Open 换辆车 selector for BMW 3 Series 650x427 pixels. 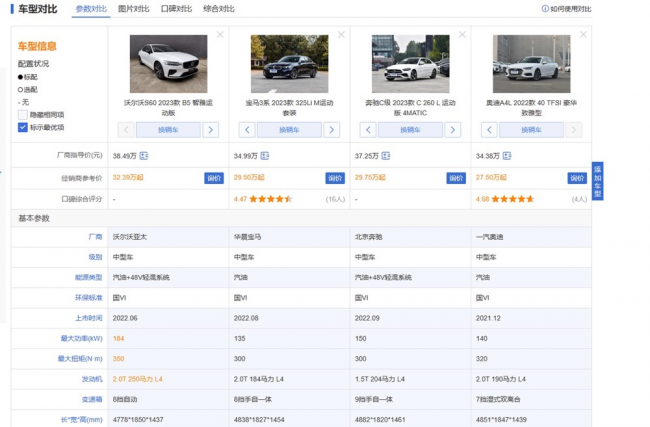290,130
